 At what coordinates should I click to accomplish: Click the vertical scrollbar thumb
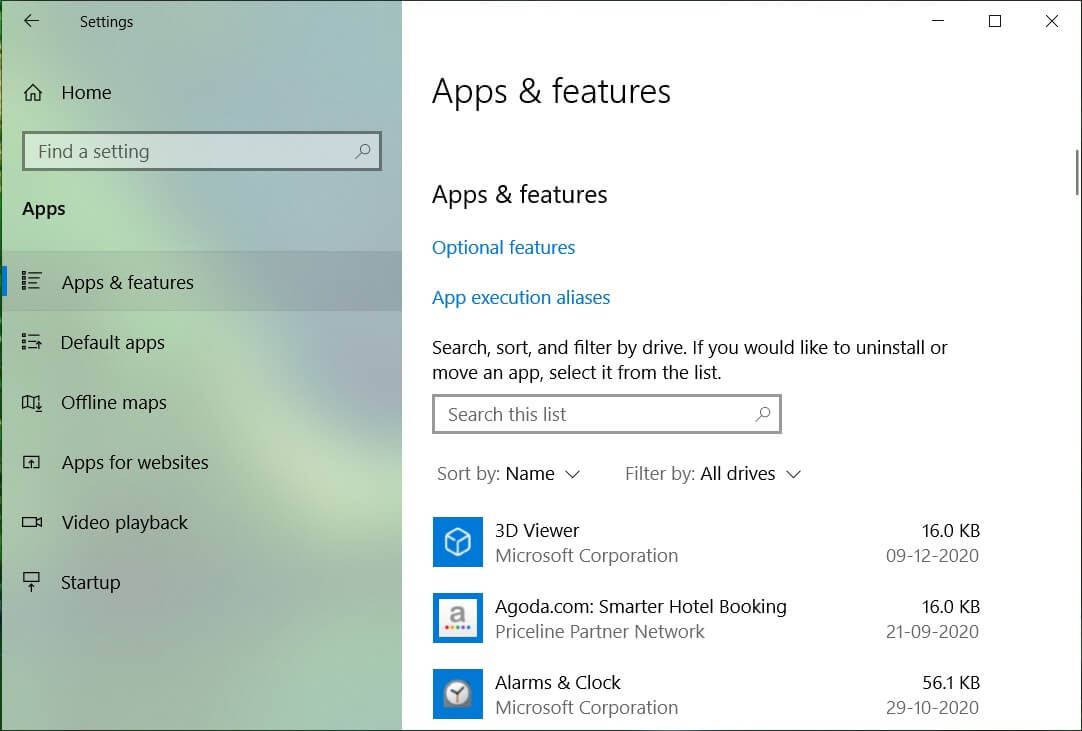tap(1077, 173)
